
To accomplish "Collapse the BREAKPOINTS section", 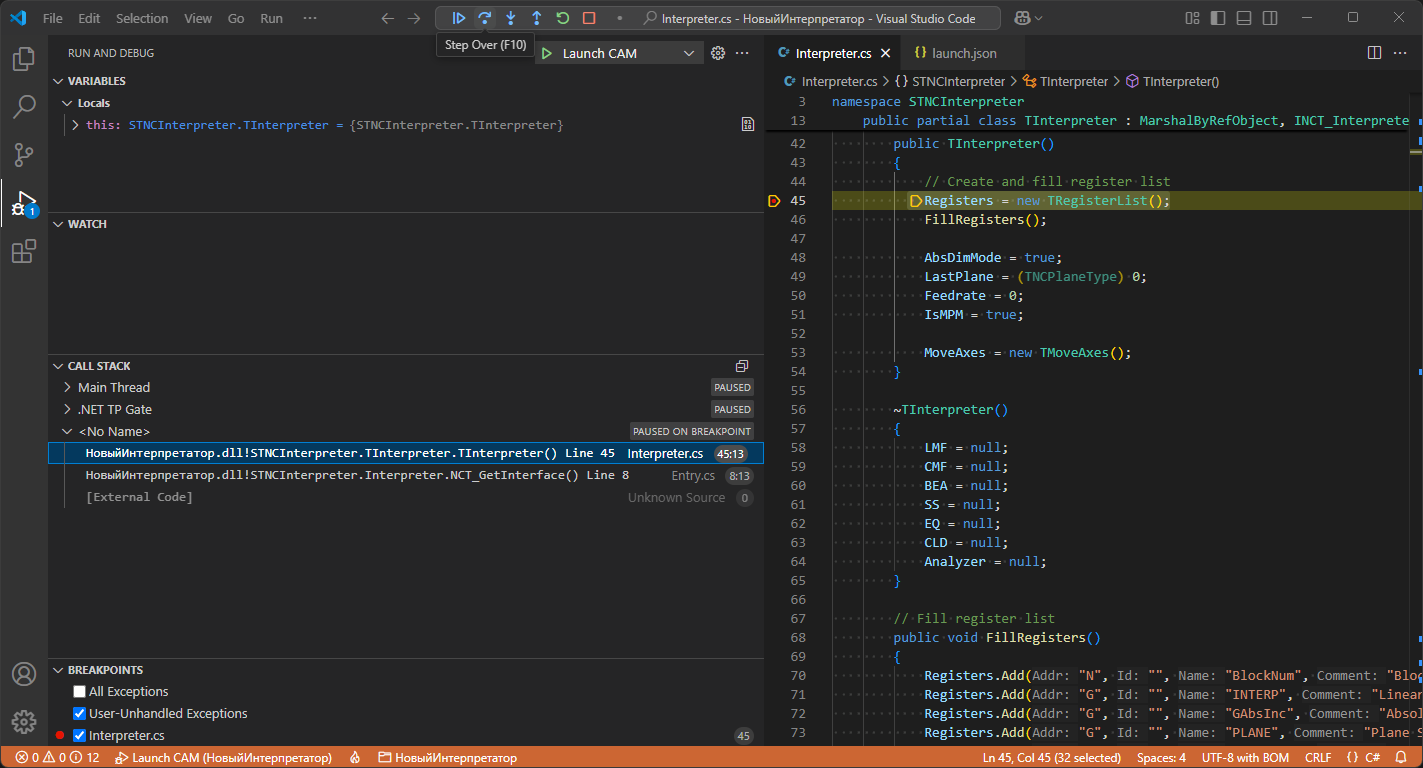I will [x=58, y=670].
